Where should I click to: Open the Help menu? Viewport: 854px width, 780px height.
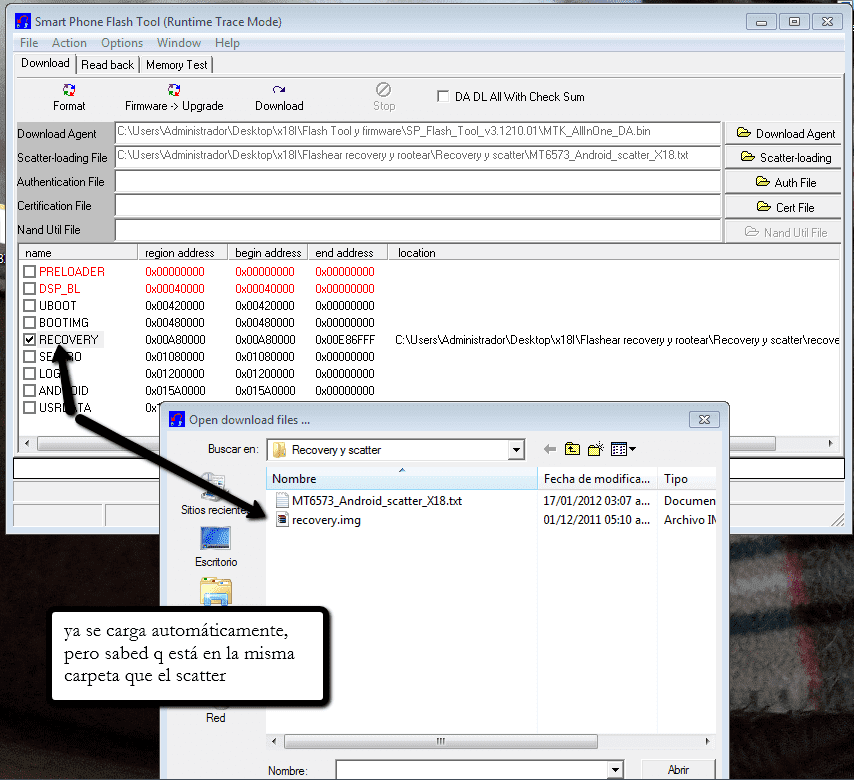[x=227, y=43]
